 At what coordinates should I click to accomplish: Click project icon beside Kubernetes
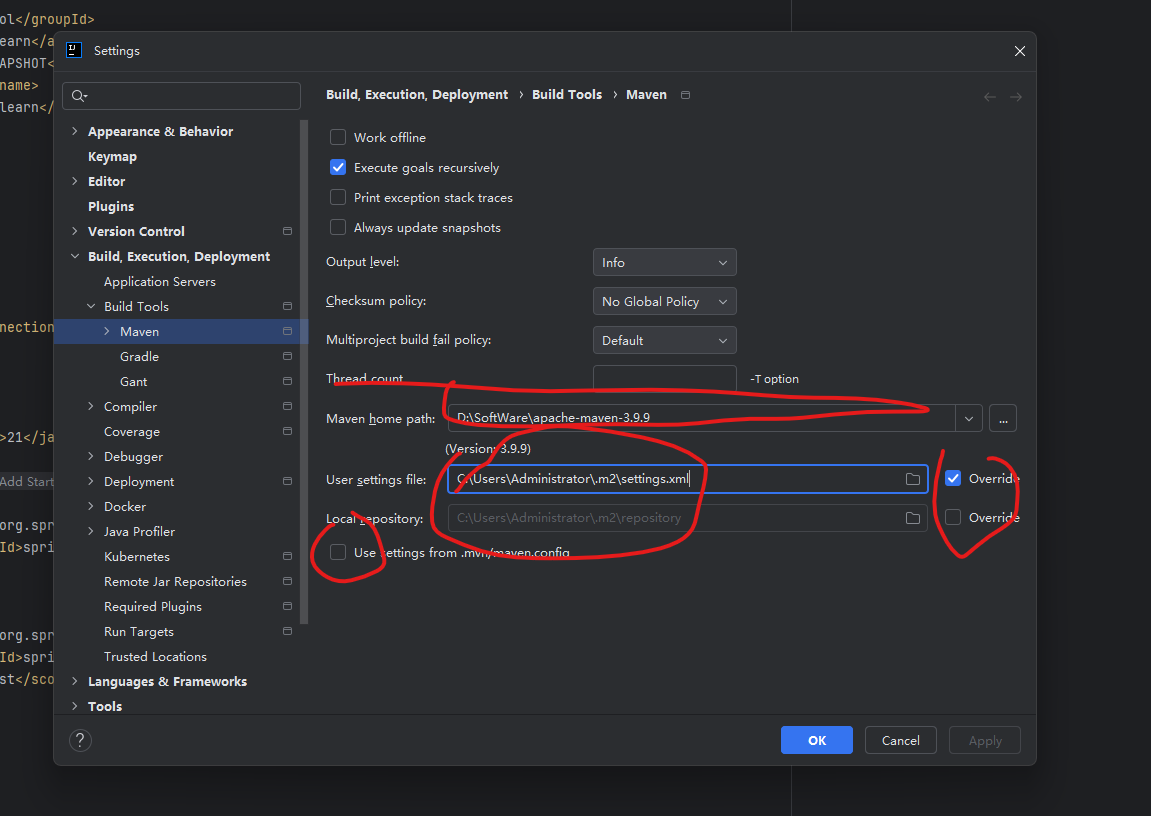tap(287, 556)
